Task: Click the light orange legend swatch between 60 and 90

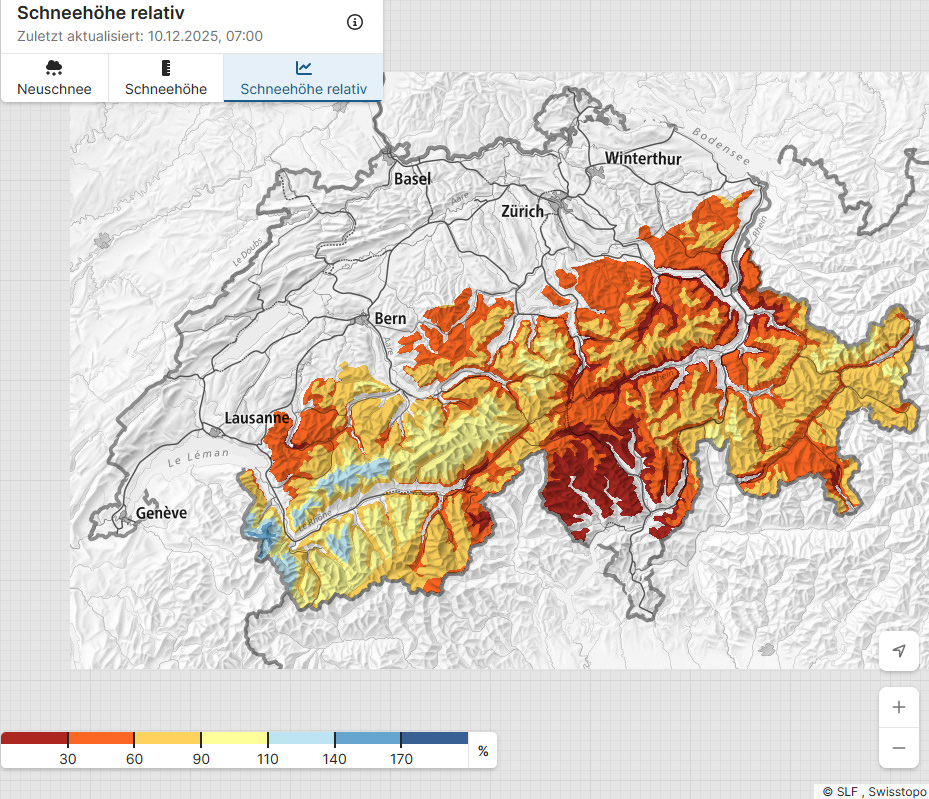Action: click(168, 738)
